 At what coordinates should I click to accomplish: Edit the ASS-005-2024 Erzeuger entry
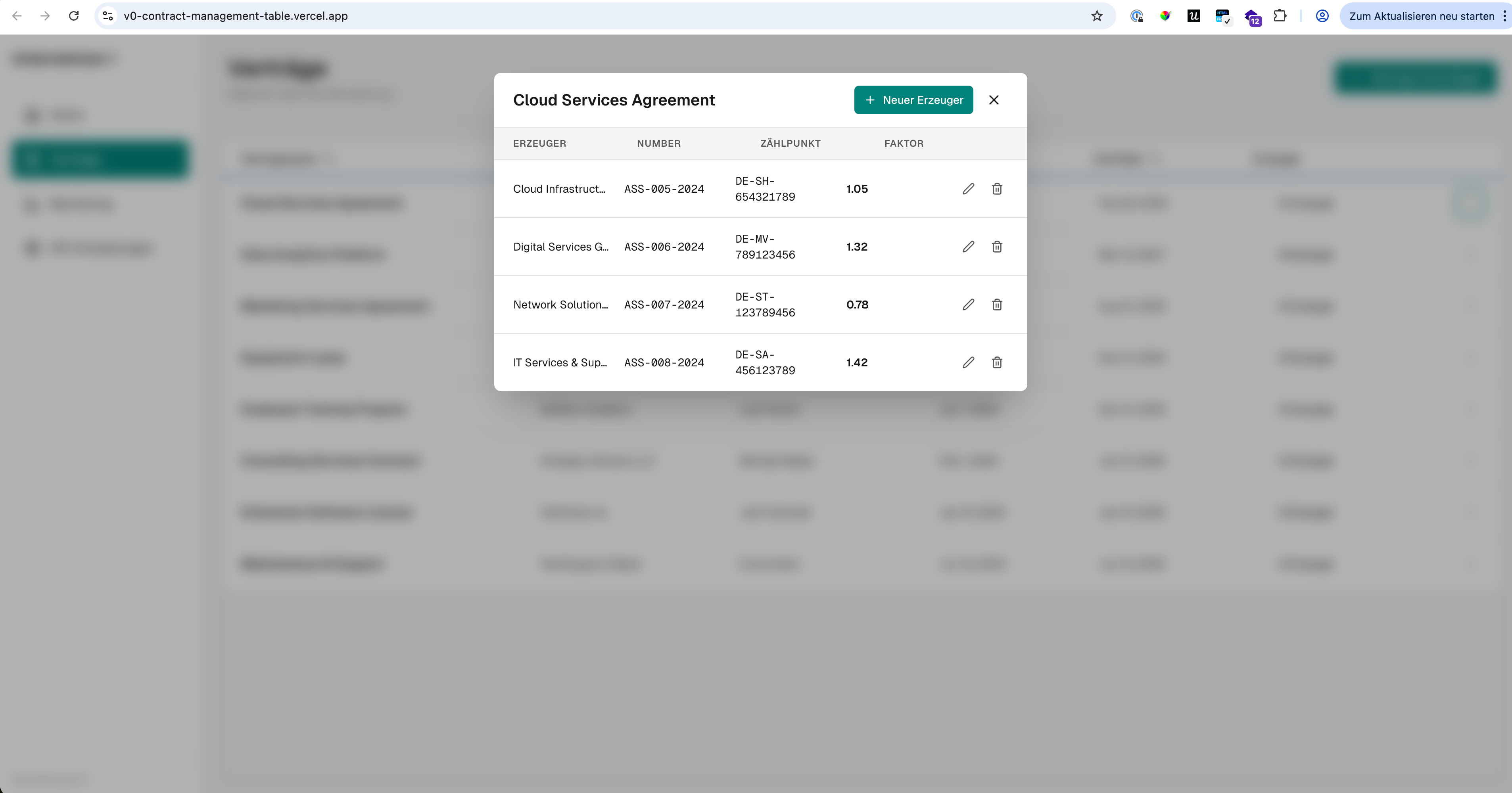pyautogui.click(x=968, y=189)
